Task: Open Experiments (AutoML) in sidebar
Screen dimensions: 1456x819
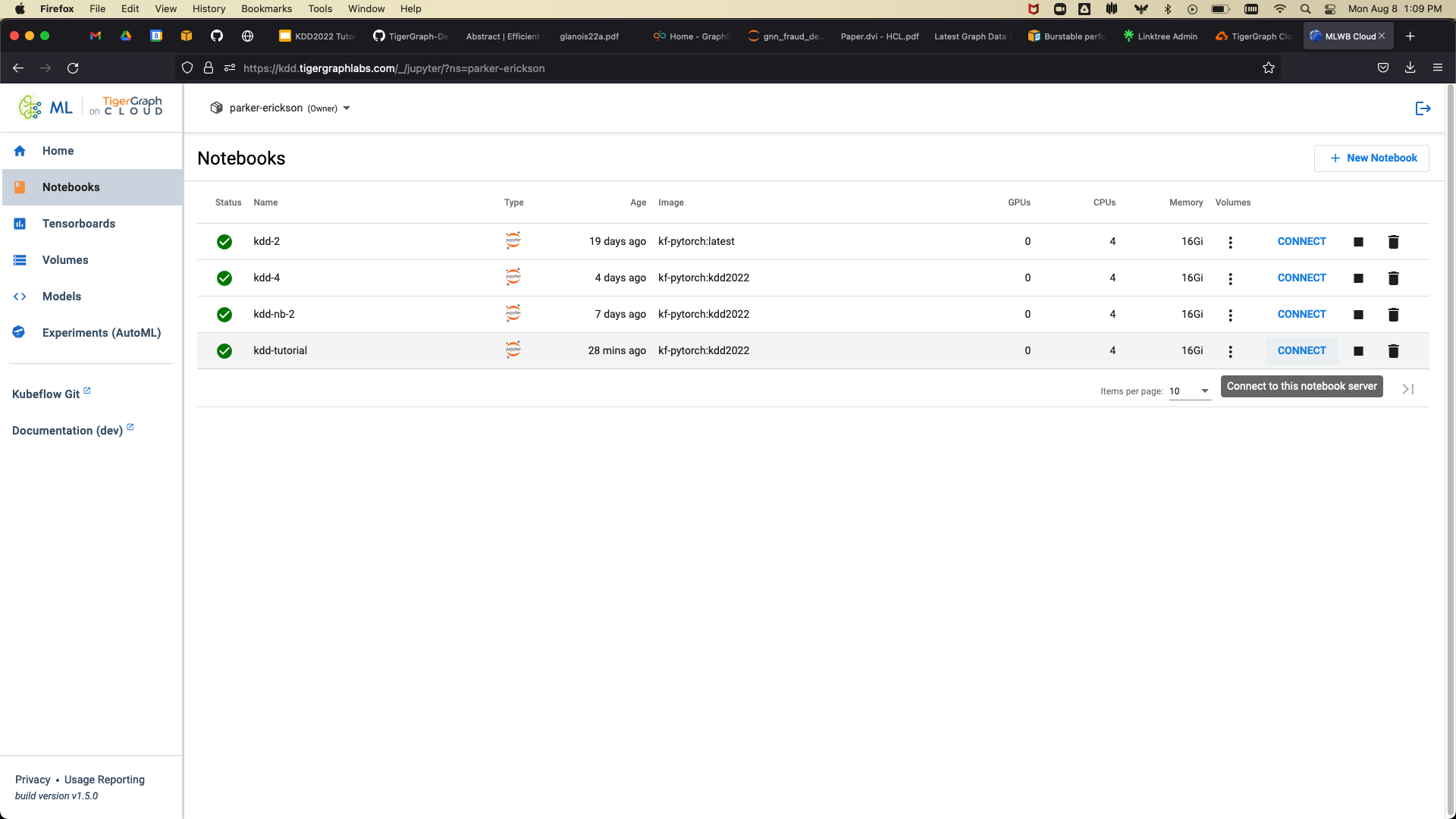Action: click(101, 333)
